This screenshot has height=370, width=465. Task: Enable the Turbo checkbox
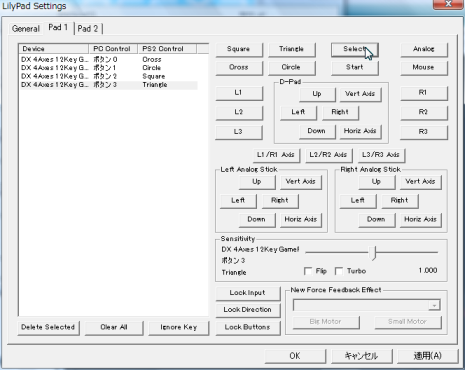(x=339, y=271)
